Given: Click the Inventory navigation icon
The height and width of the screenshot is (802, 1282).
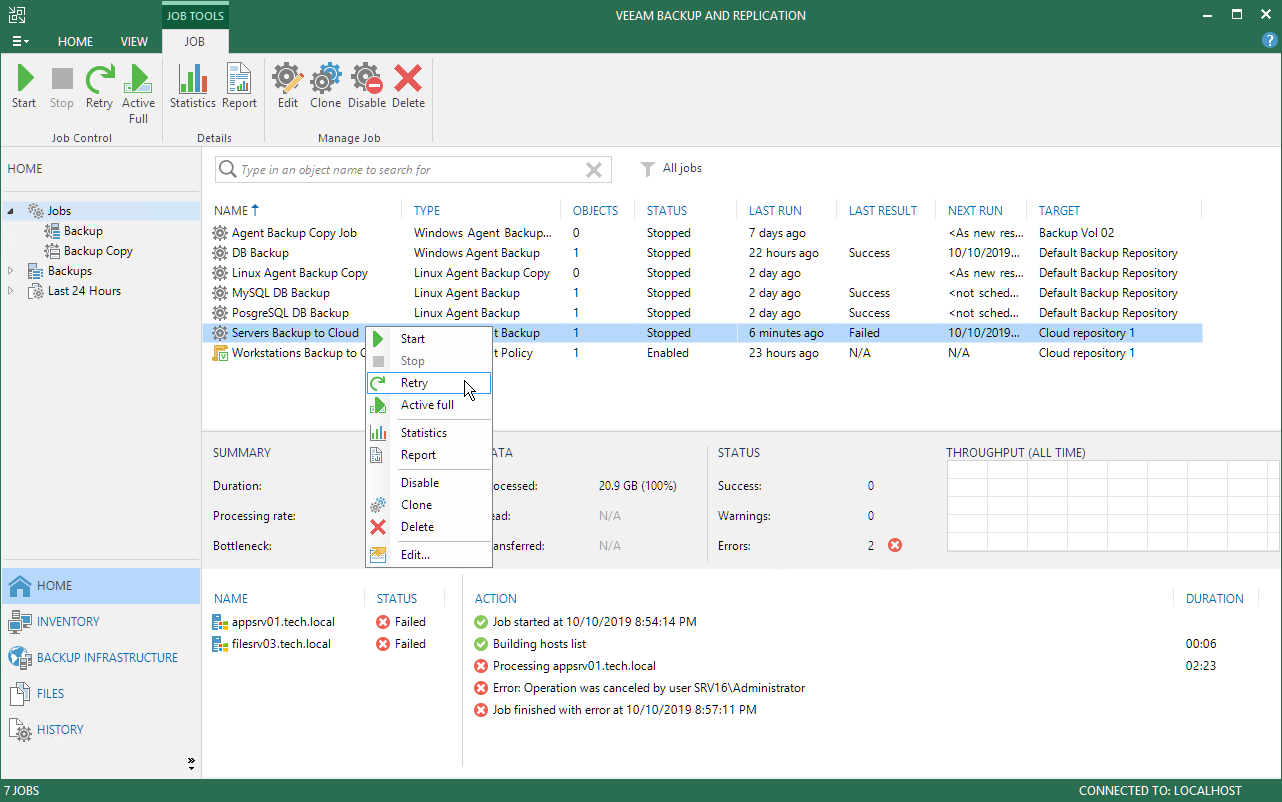Looking at the screenshot, I should click(20, 622).
